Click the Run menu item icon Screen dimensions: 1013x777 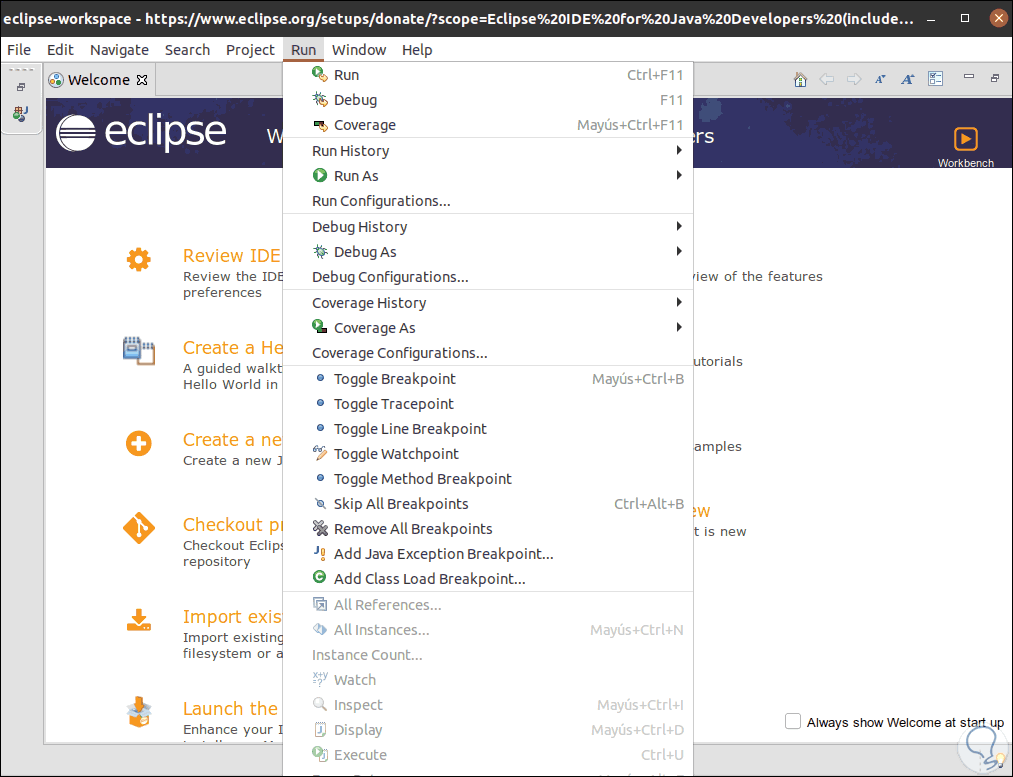coord(320,74)
